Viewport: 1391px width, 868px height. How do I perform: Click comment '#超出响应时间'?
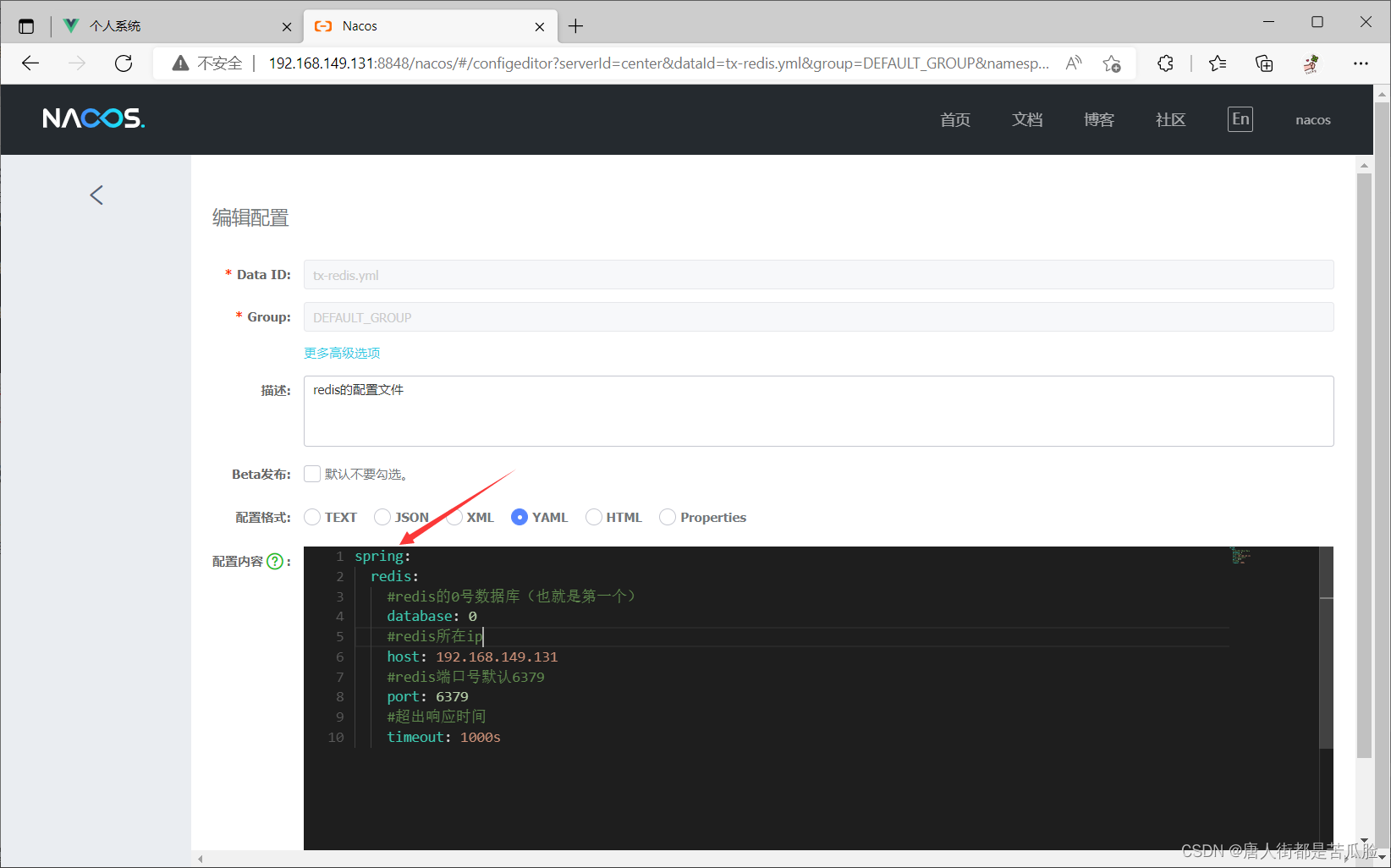(437, 717)
